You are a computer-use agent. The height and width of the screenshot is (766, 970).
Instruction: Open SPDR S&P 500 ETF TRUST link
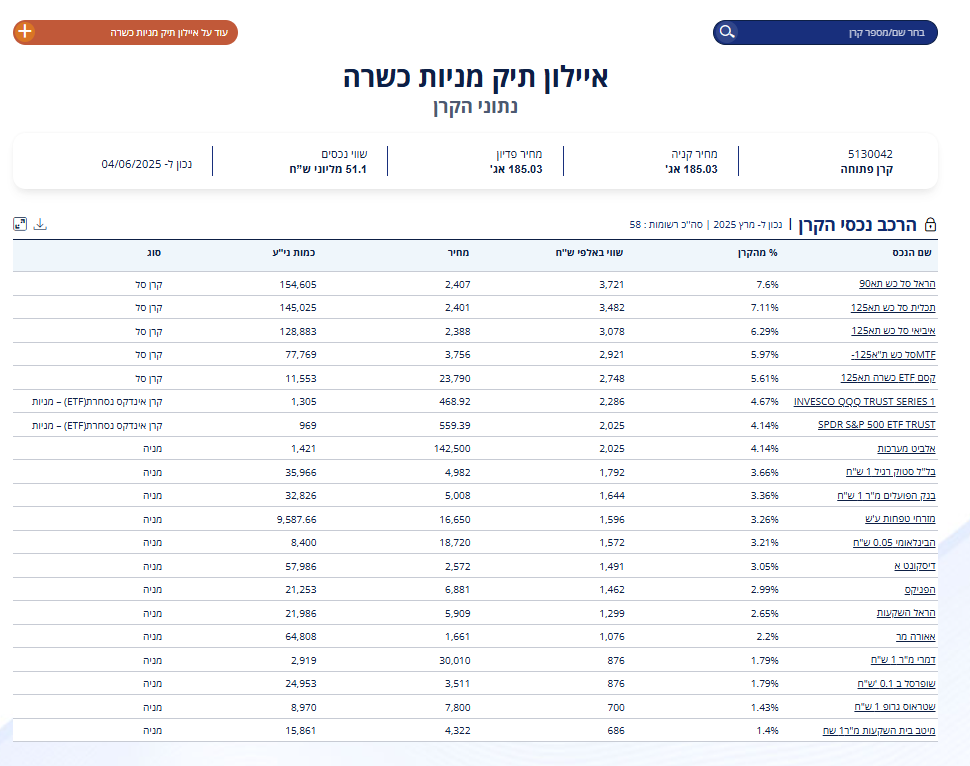876,425
